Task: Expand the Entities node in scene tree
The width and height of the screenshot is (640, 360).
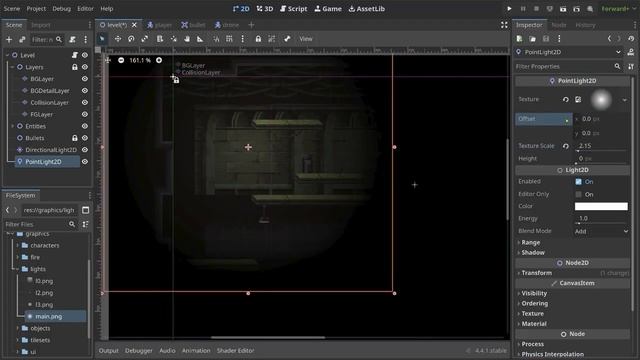Action: pos(12,126)
